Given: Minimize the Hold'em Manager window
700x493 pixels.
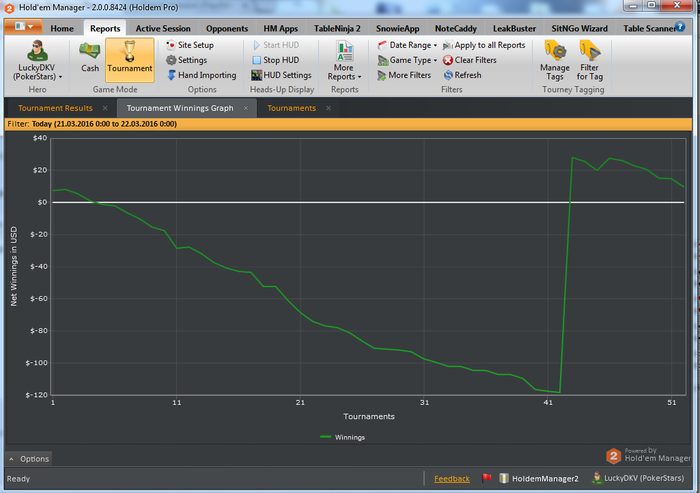Looking at the screenshot, I should coord(633,5).
